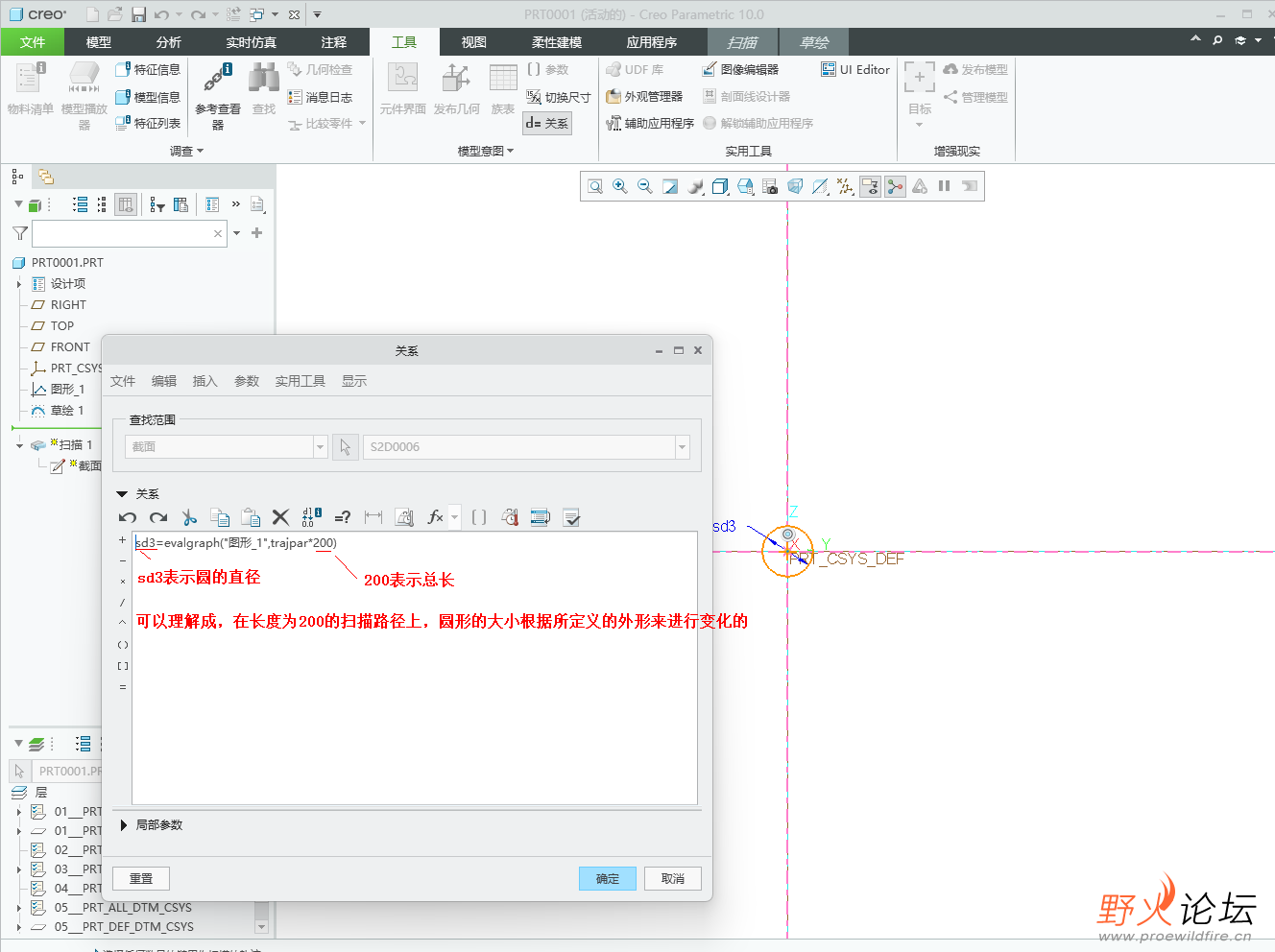Viewport: 1275px width, 952px height.
Task: Open the 文件 file ribbon tab
Action: tap(33, 42)
